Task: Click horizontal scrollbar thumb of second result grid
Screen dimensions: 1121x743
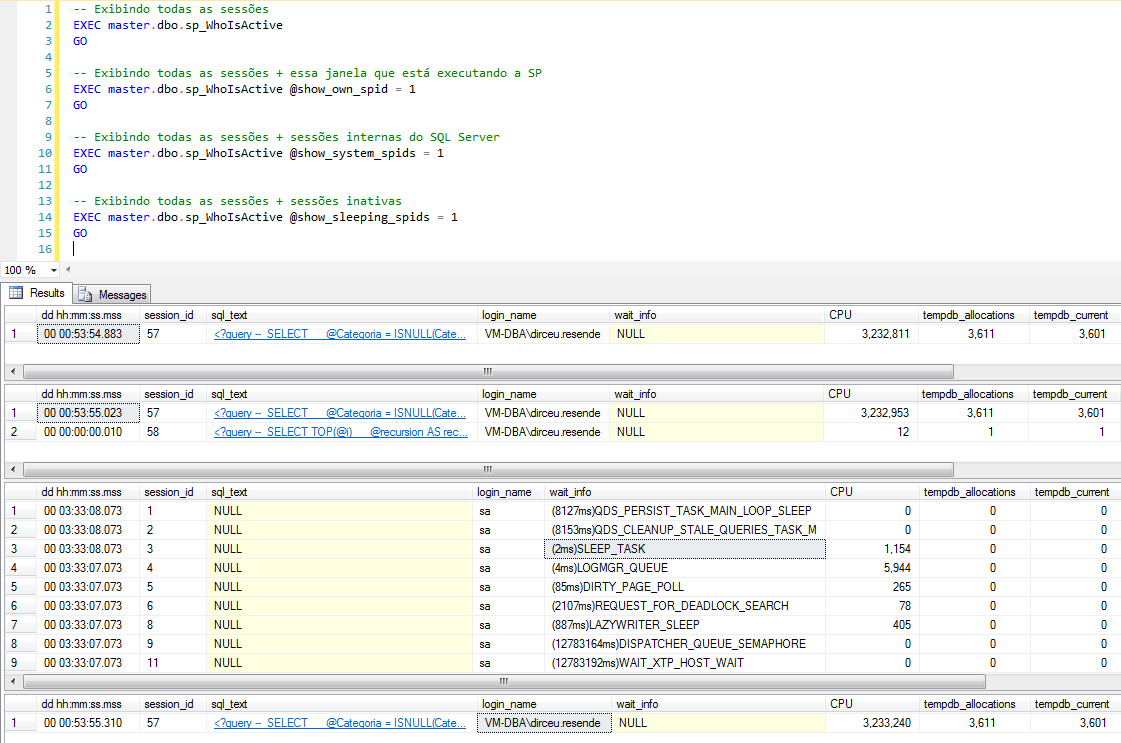Action: pyautogui.click(x=488, y=470)
